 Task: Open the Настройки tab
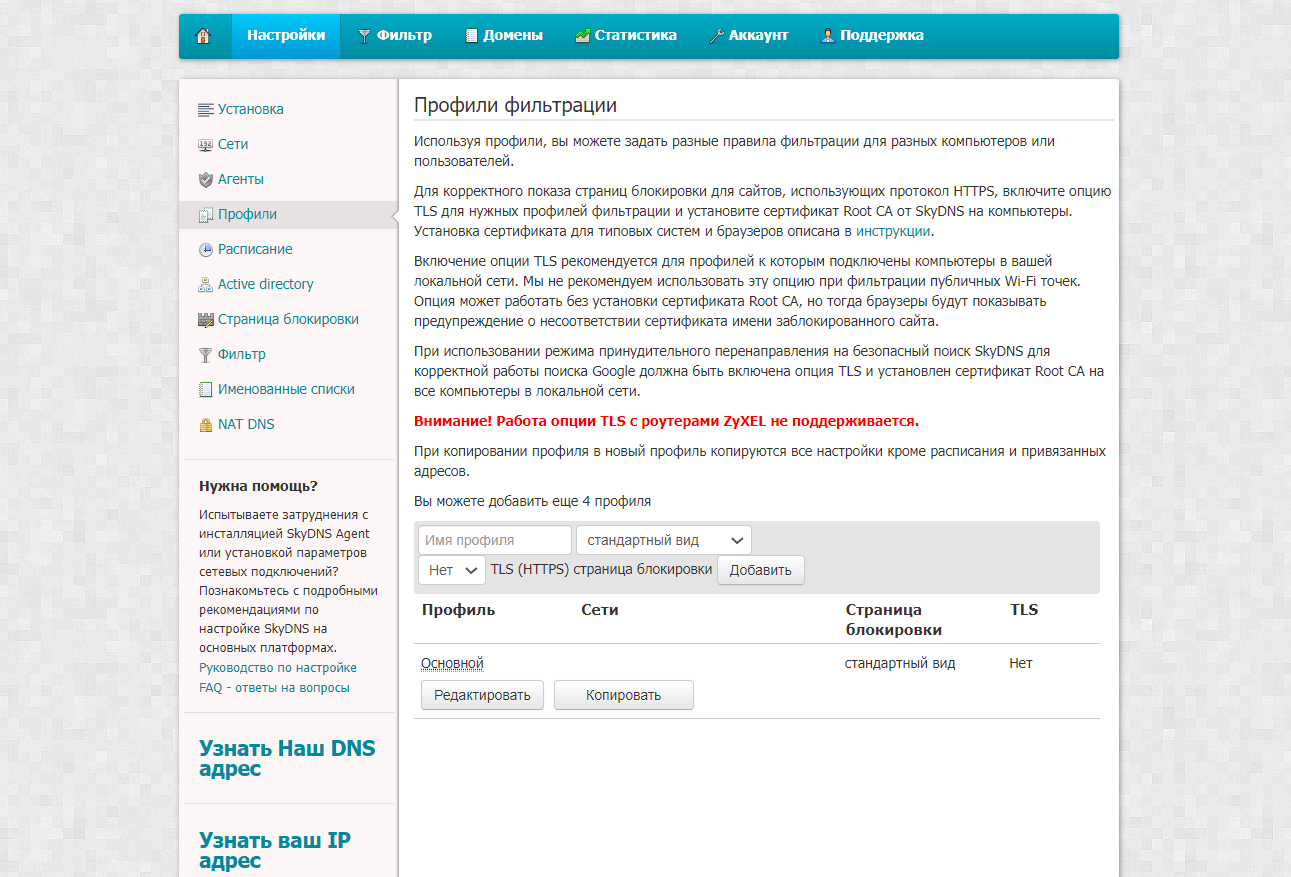[x=286, y=36]
